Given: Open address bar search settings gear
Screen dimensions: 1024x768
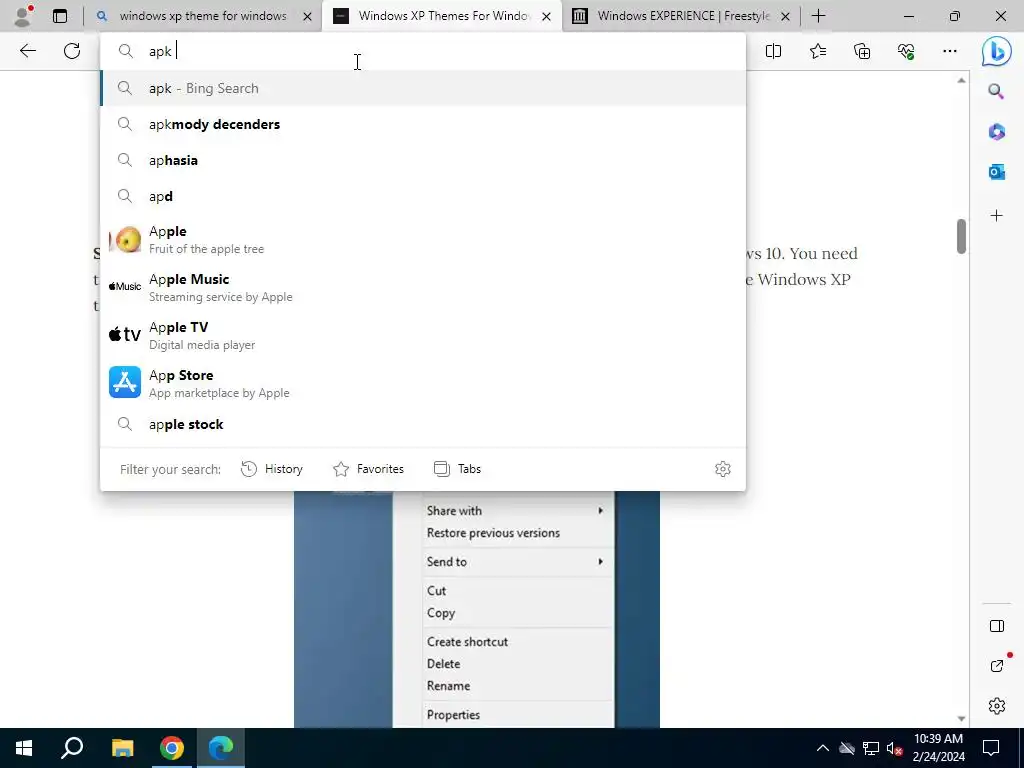Looking at the screenshot, I should pos(722,469).
